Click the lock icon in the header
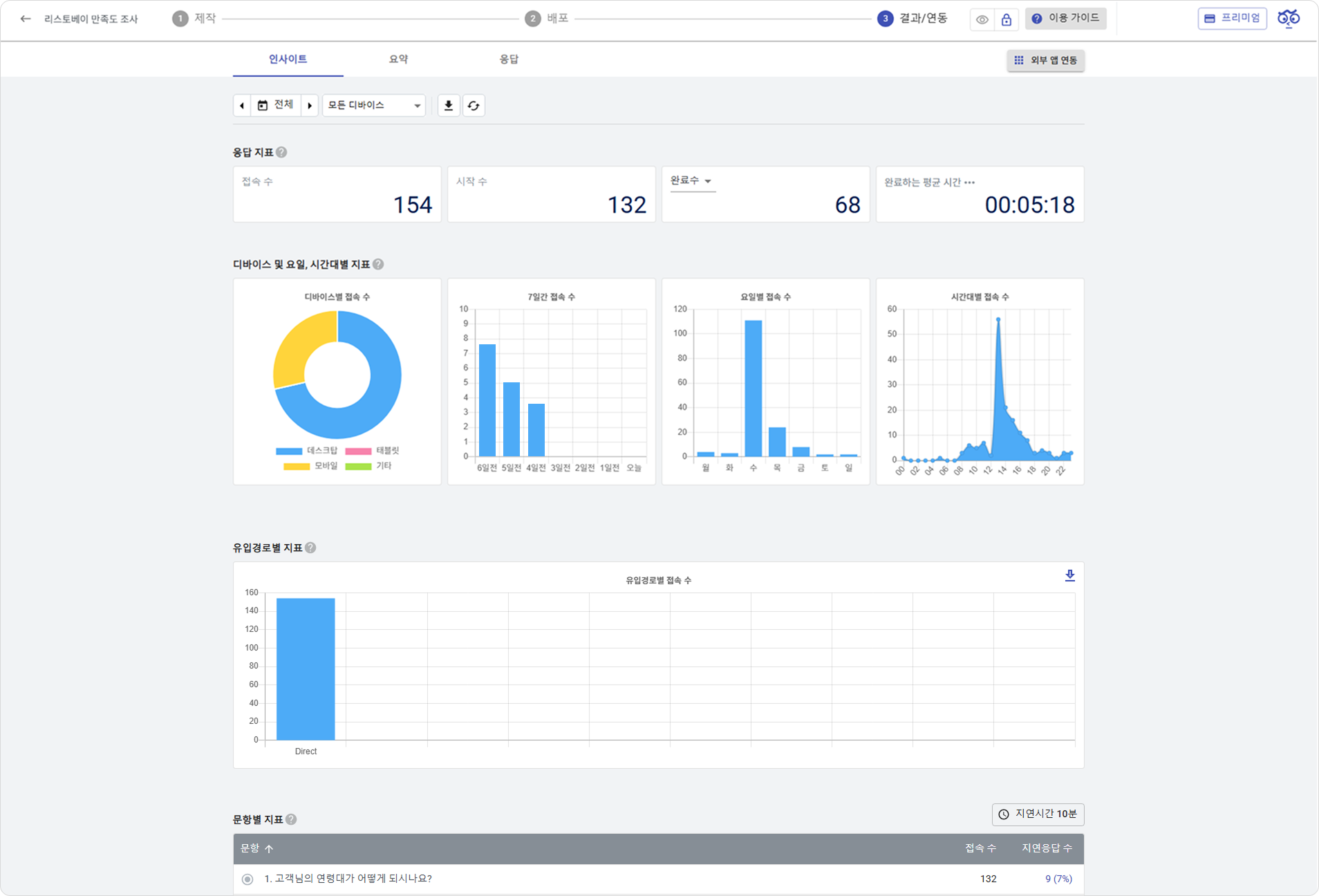 [x=1007, y=19]
